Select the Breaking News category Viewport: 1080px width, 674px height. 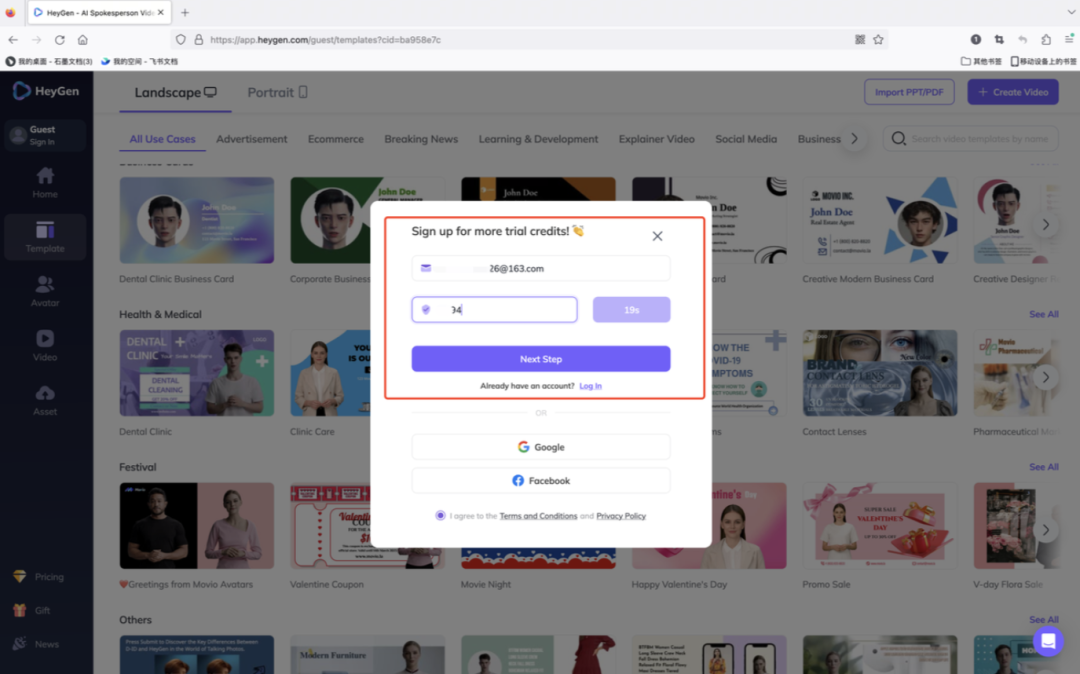click(x=421, y=139)
